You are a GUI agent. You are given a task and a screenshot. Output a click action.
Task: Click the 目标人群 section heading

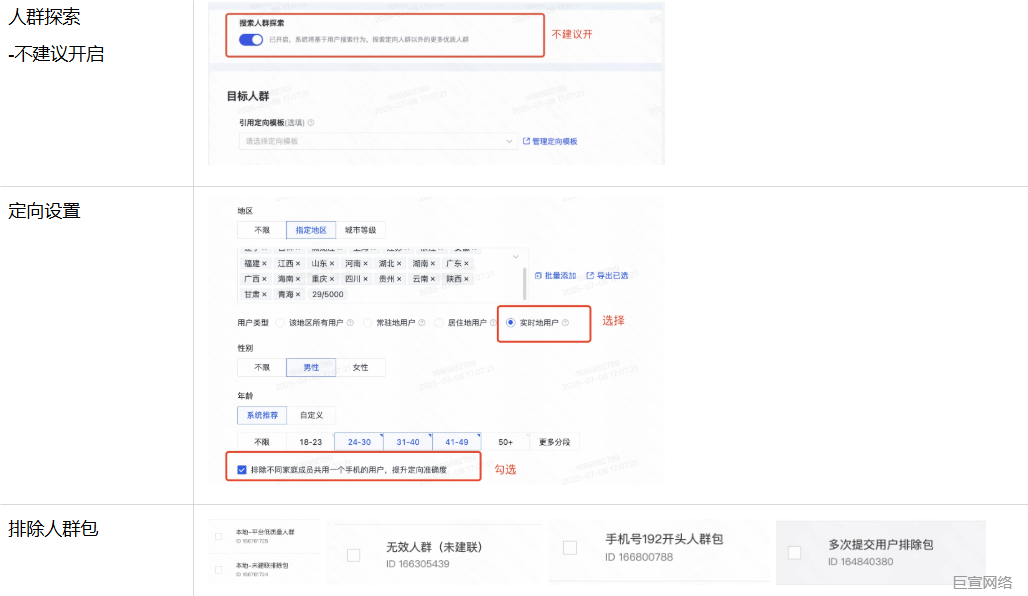click(x=248, y=96)
